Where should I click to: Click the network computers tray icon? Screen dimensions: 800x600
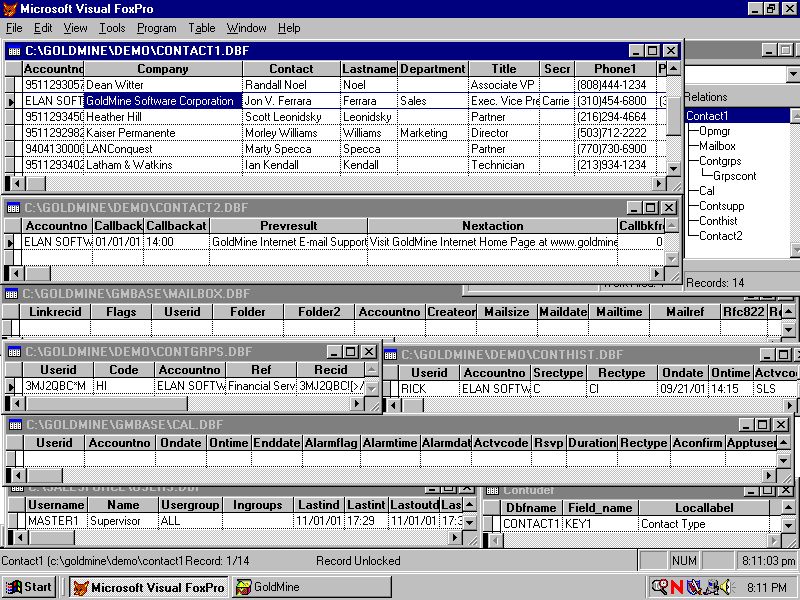709,587
